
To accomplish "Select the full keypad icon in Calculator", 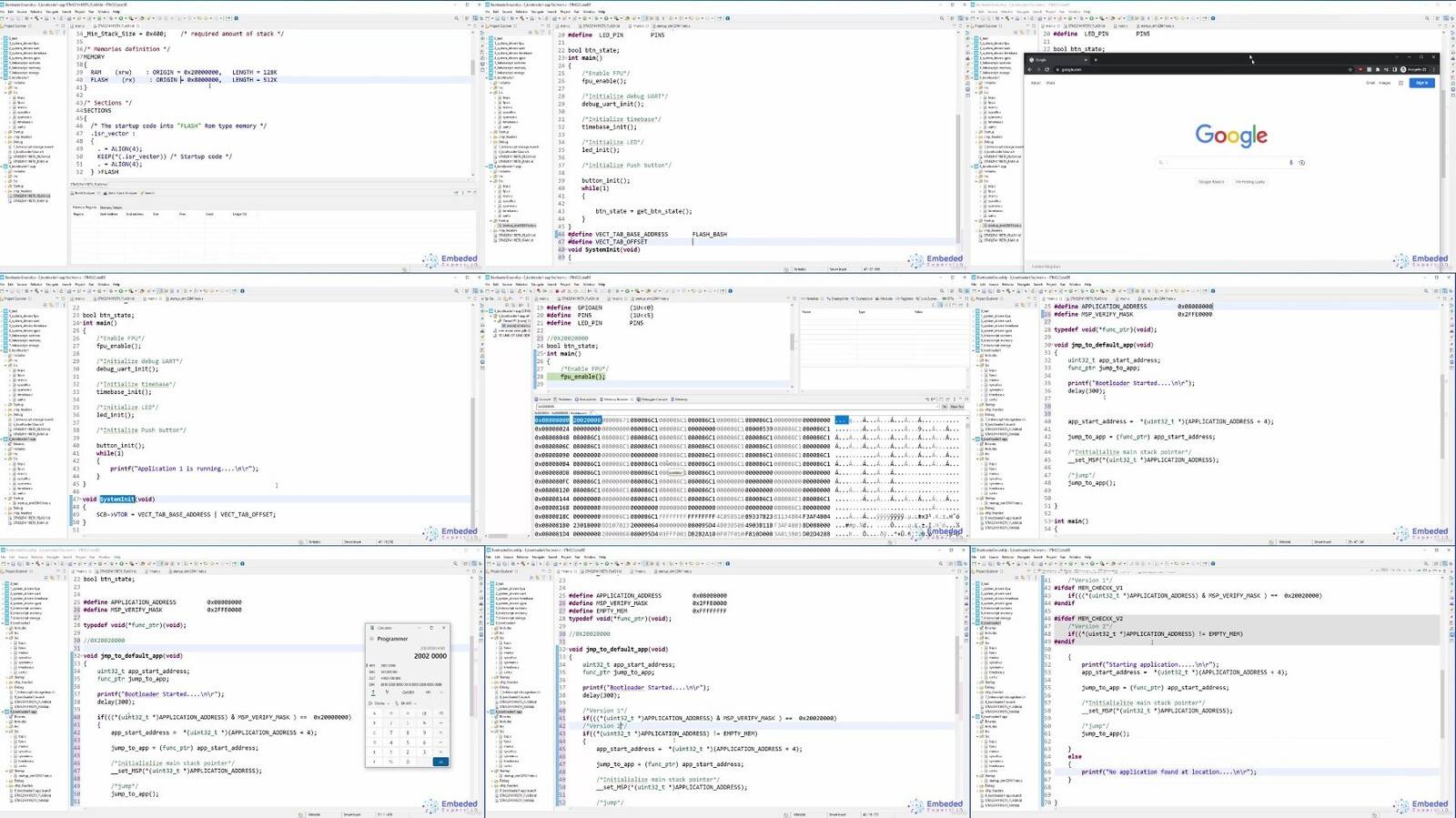I will pos(374,692).
